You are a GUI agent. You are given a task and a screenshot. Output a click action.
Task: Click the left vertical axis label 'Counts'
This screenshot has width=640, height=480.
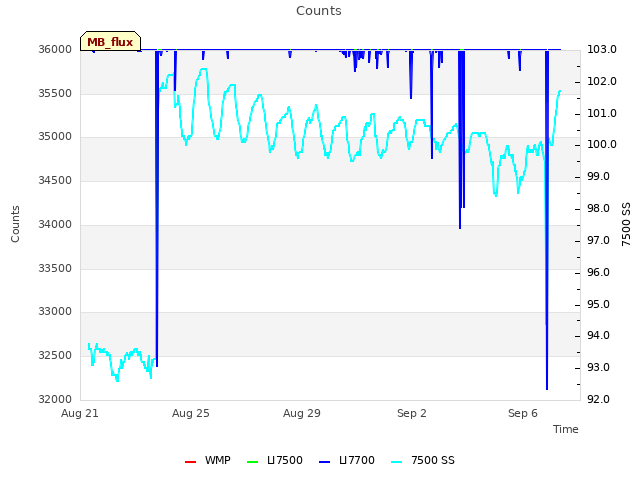15,224
